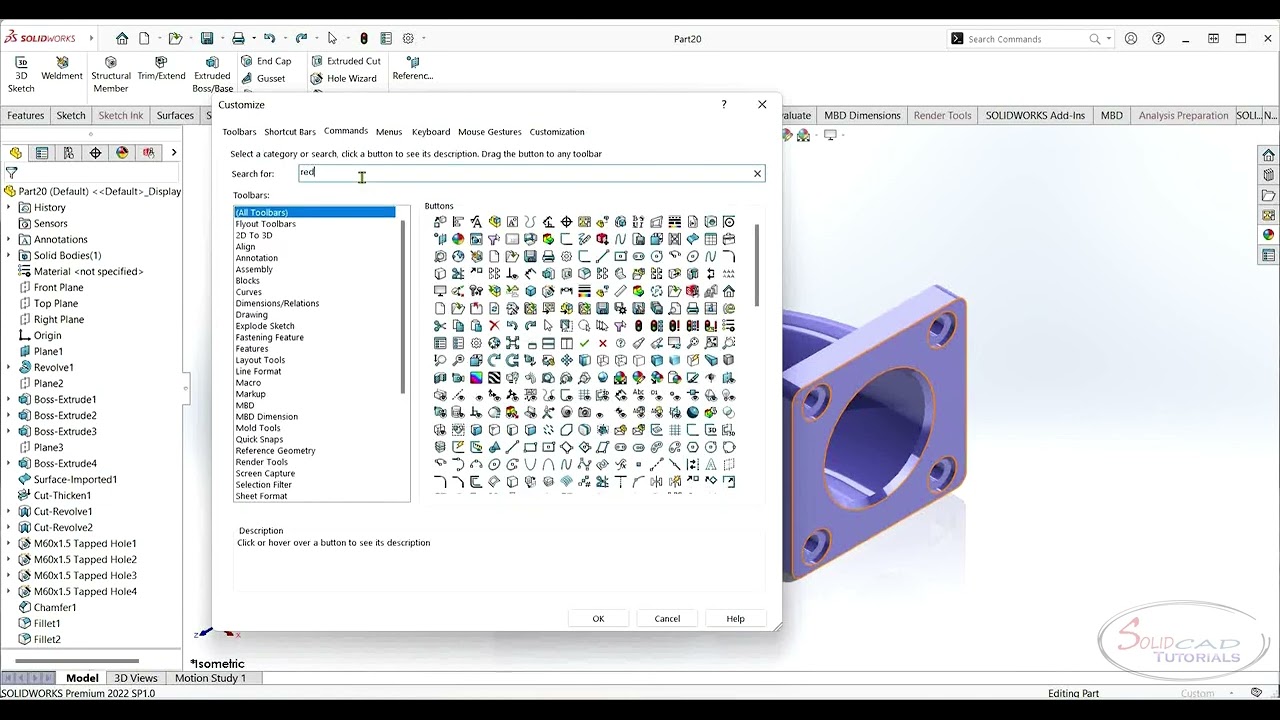Image resolution: width=1280 pixels, height=720 pixels.
Task: Switch to the Menus tab in Customize
Action: click(389, 132)
